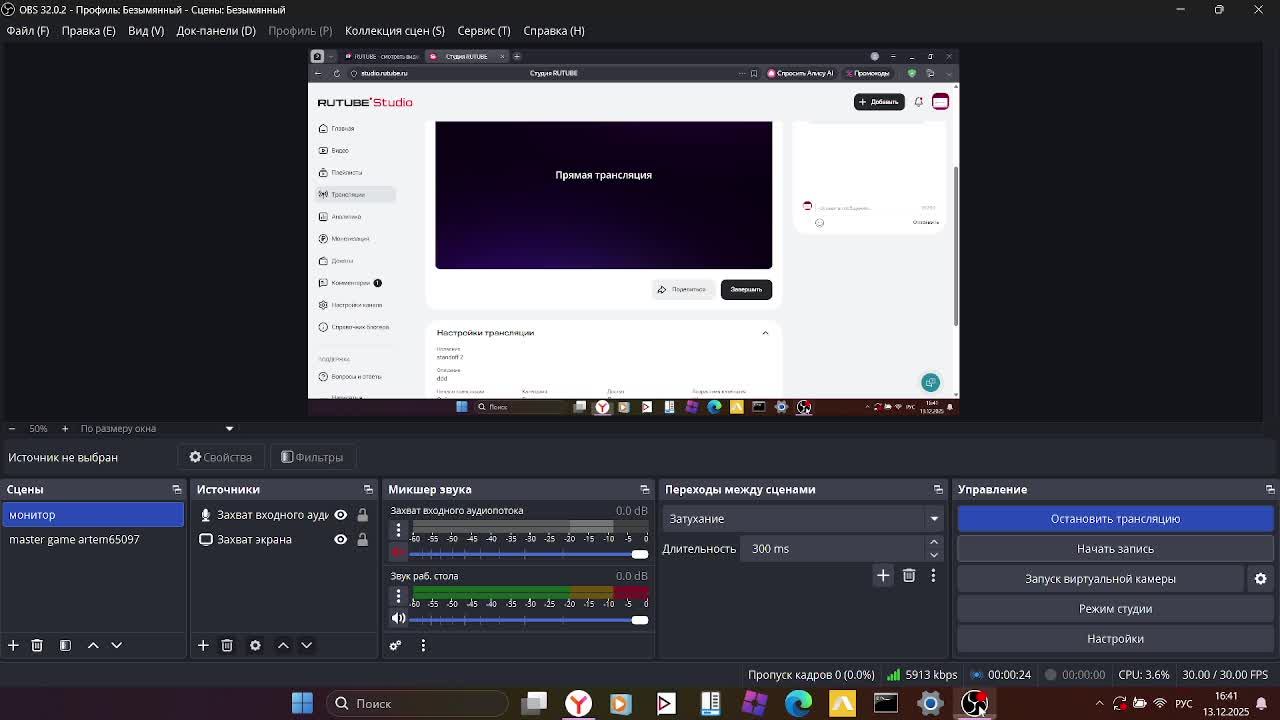Open Yandex Browser from the taskbar

pos(578,703)
